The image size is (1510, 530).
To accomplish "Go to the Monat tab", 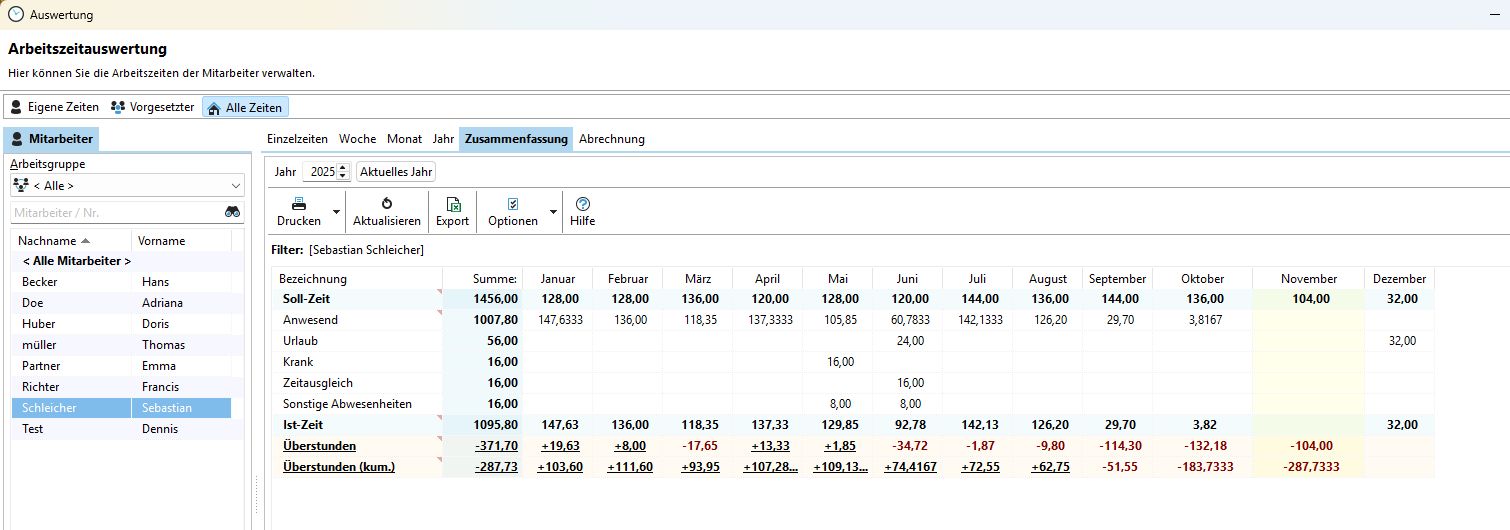I will tap(404, 139).
